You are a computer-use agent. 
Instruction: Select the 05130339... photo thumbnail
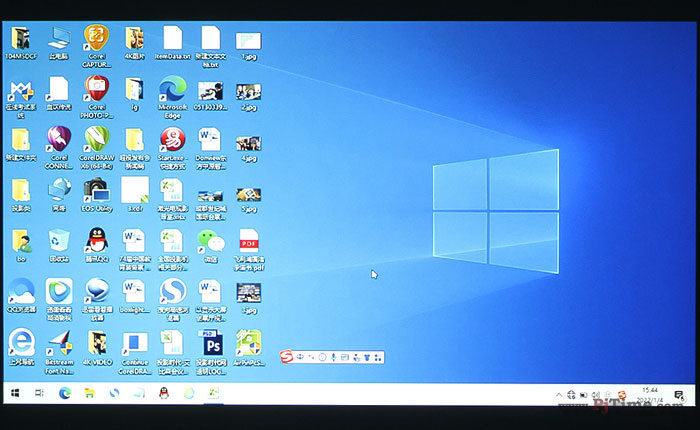click(x=211, y=91)
